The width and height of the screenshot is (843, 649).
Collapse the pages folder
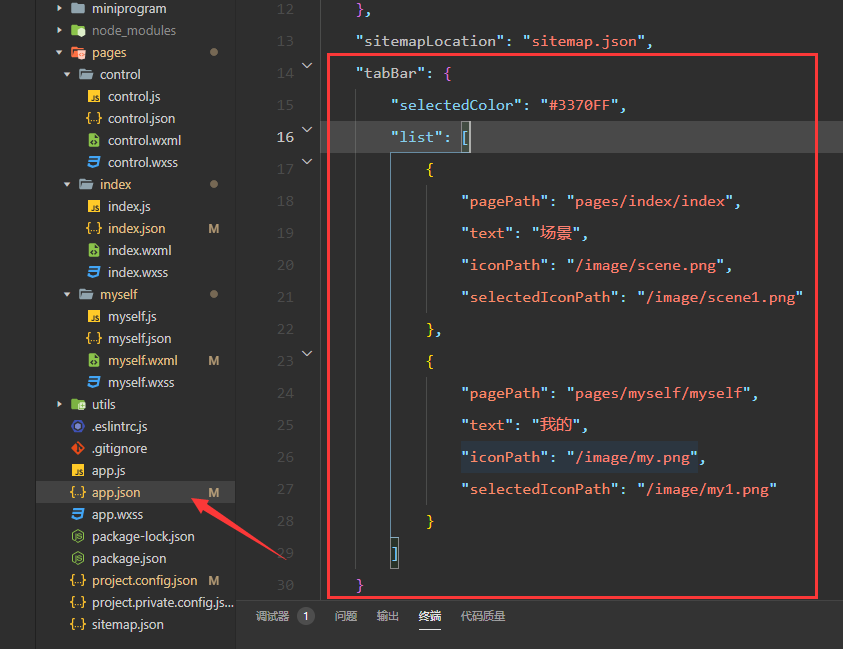59,53
